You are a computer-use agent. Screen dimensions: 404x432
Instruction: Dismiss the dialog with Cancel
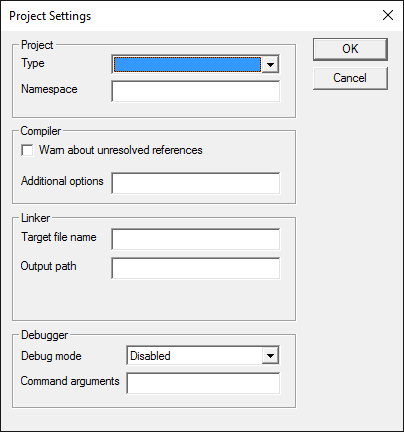pos(350,78)
